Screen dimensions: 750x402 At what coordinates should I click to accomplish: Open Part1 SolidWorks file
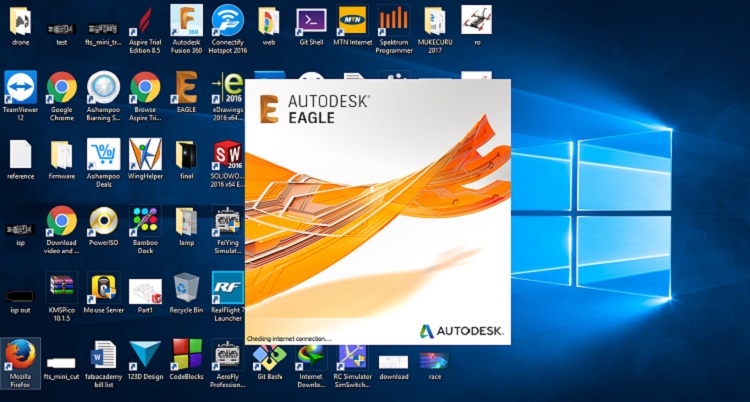tap(145, 292)
